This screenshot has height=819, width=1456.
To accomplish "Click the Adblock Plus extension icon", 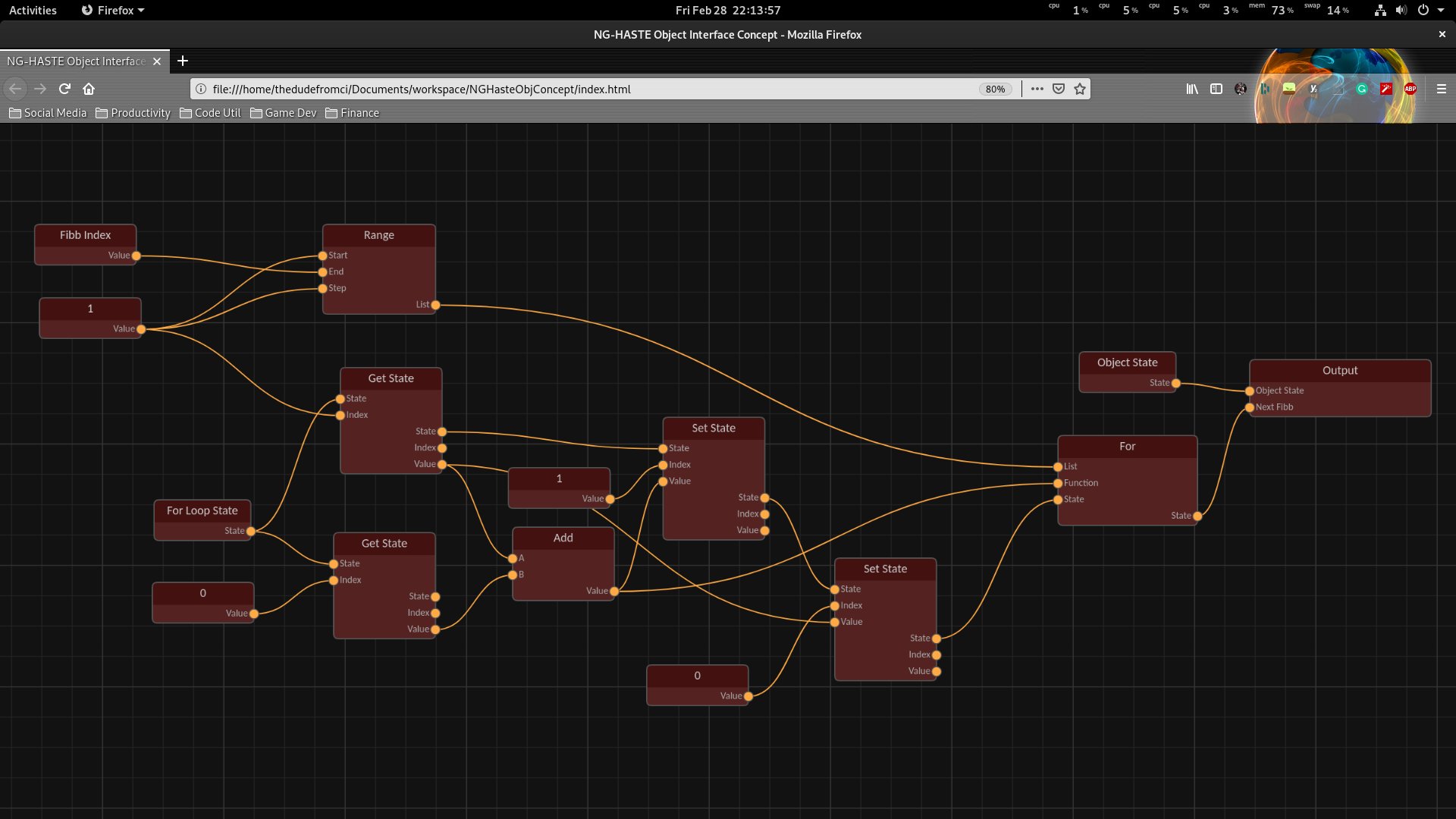I will point(1410,89).
